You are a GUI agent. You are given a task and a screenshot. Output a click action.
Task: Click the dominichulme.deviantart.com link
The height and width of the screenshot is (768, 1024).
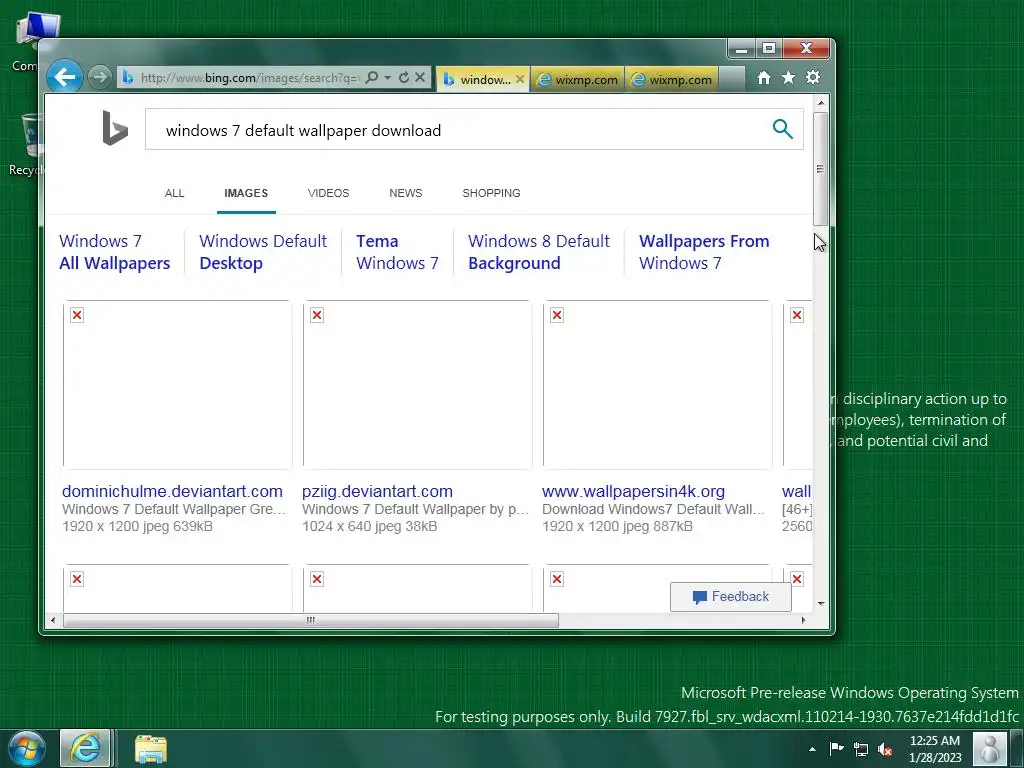[x=172, y=491]
